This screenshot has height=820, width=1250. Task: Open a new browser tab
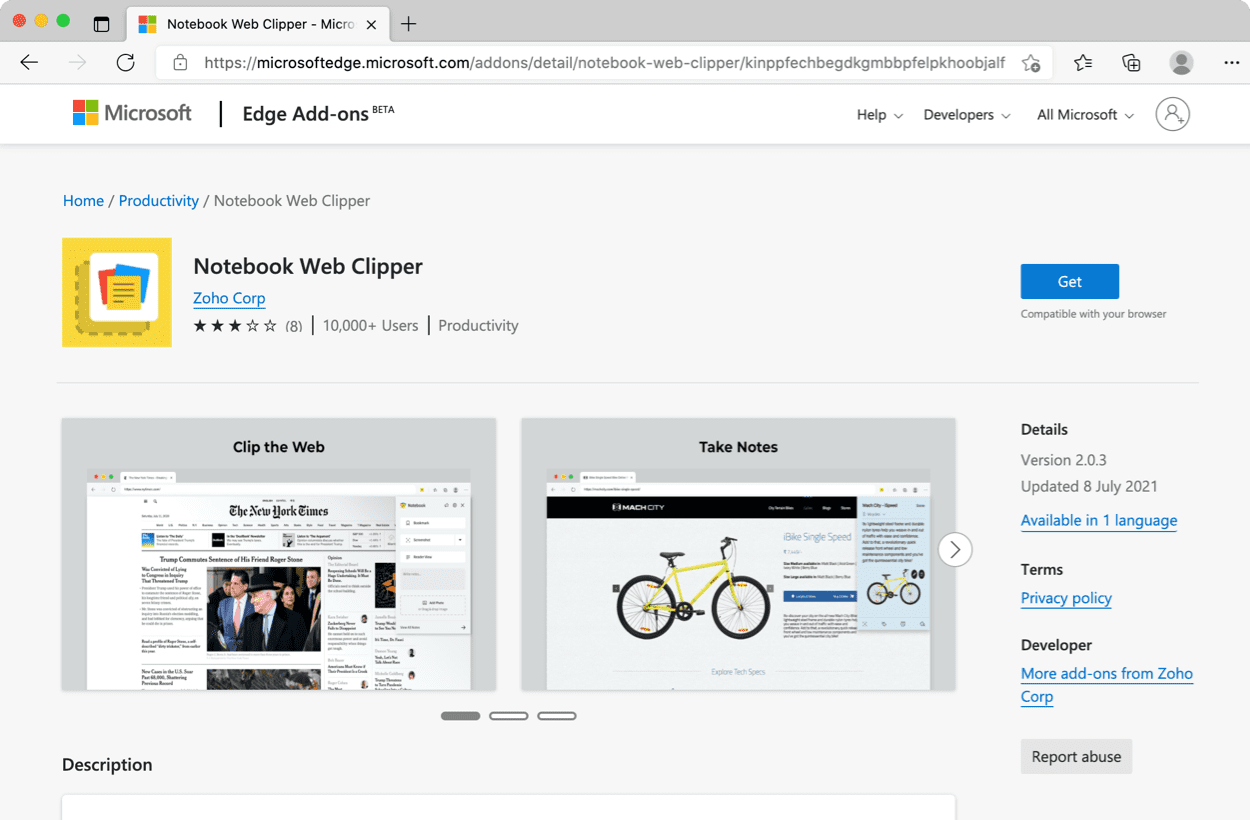(409, 22)
